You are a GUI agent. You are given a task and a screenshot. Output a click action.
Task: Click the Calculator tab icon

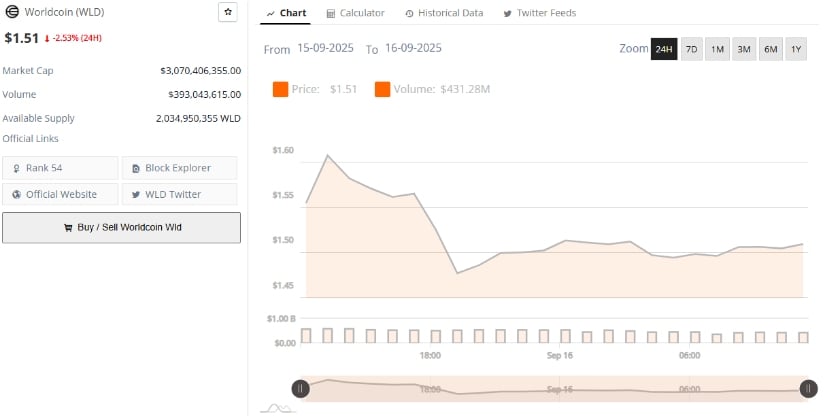coord(330,14)
